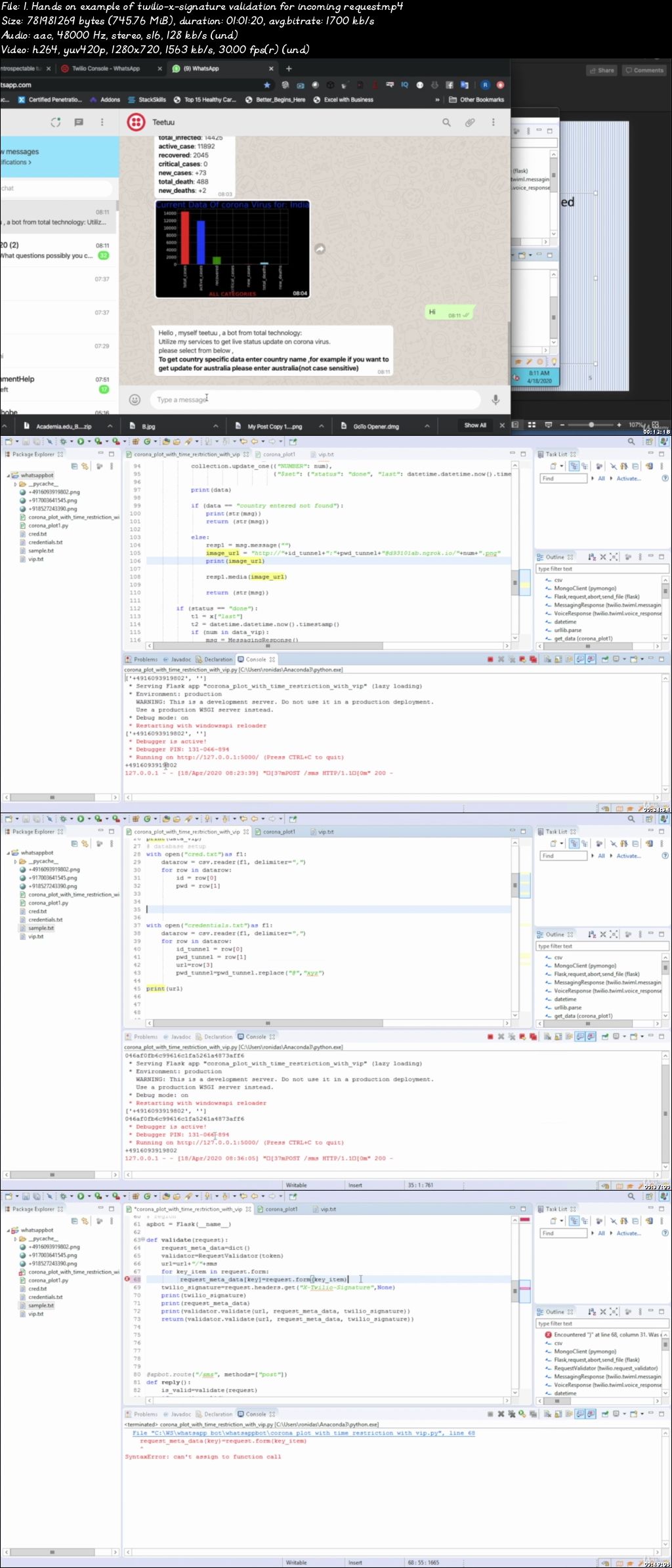
Task: Open the WhatsApp sidebar kebab menu
Action: tap(102, 122)
